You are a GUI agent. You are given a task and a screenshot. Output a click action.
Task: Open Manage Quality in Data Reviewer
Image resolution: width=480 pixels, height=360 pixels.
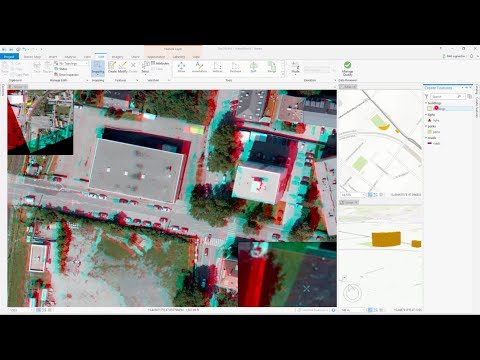point(347,68)
